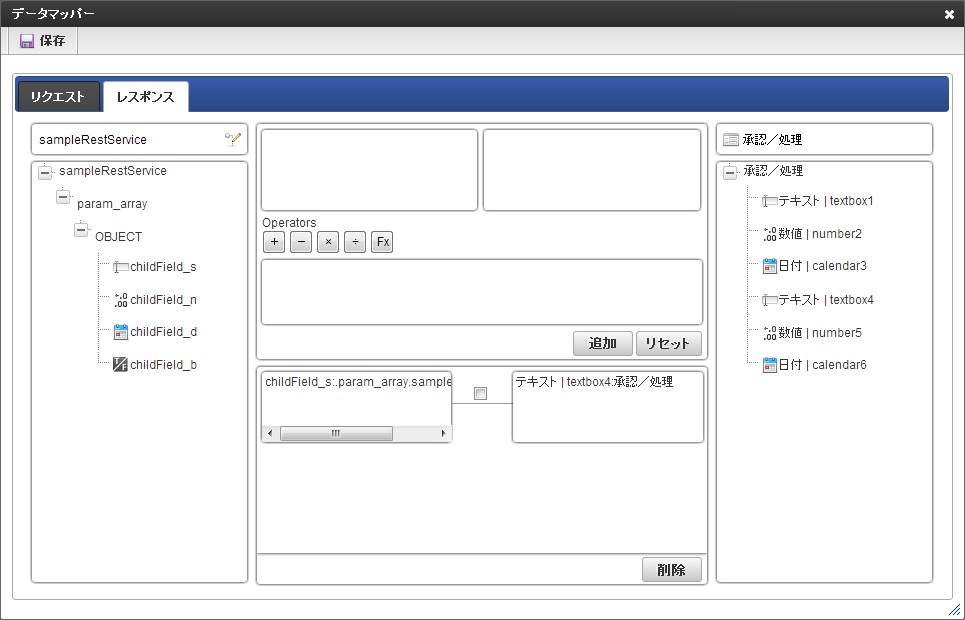Click the sampleRestService header field
Screen dimensions: 965x620
[x=139, y=140]
